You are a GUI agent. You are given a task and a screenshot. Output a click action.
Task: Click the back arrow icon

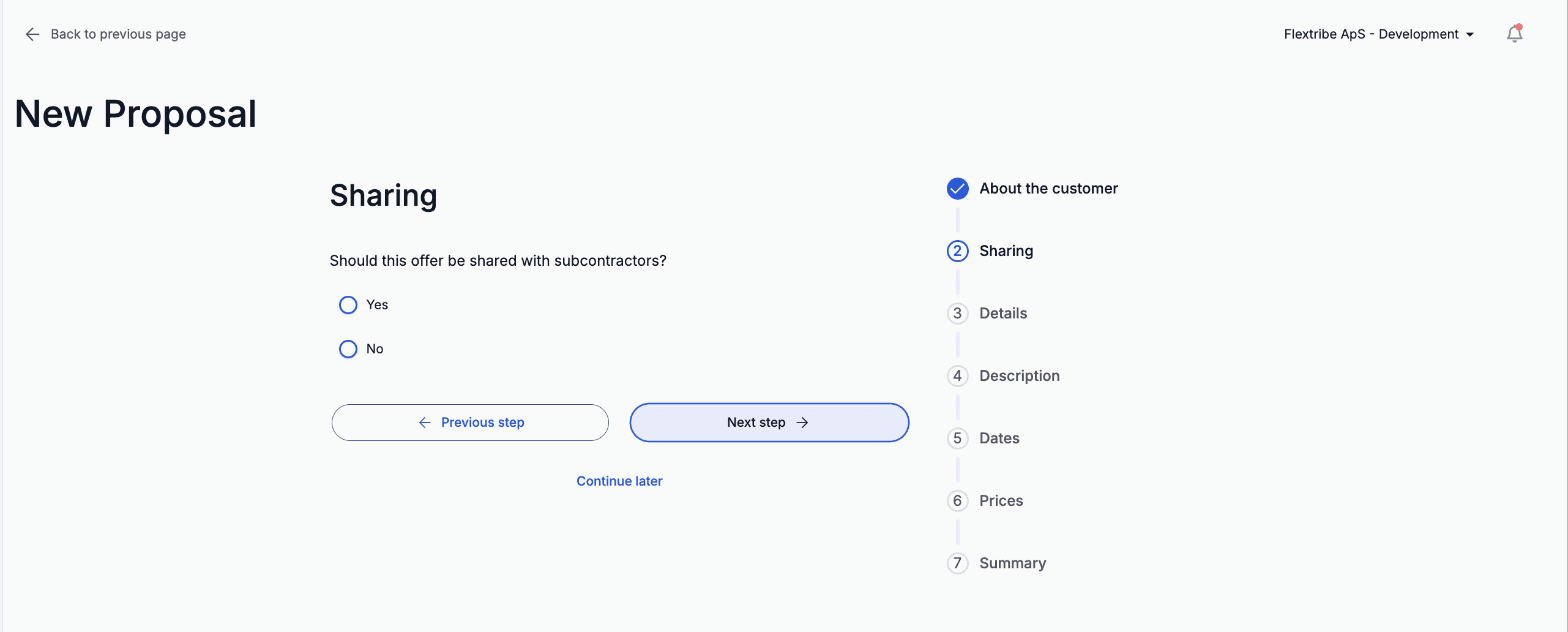(x=32, y=34)
